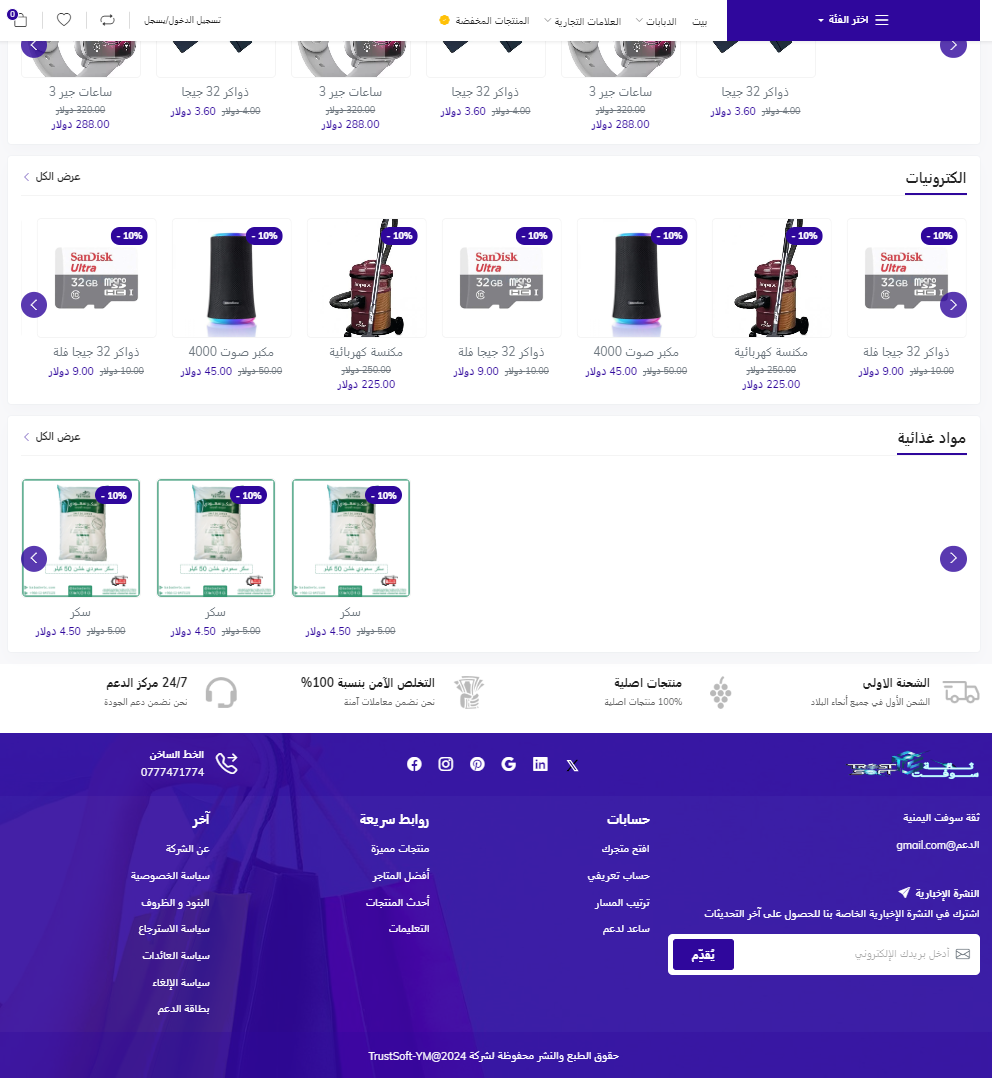Open the compare arrows icon
The width and height of the screenshot is (992, 1078).
107,20
